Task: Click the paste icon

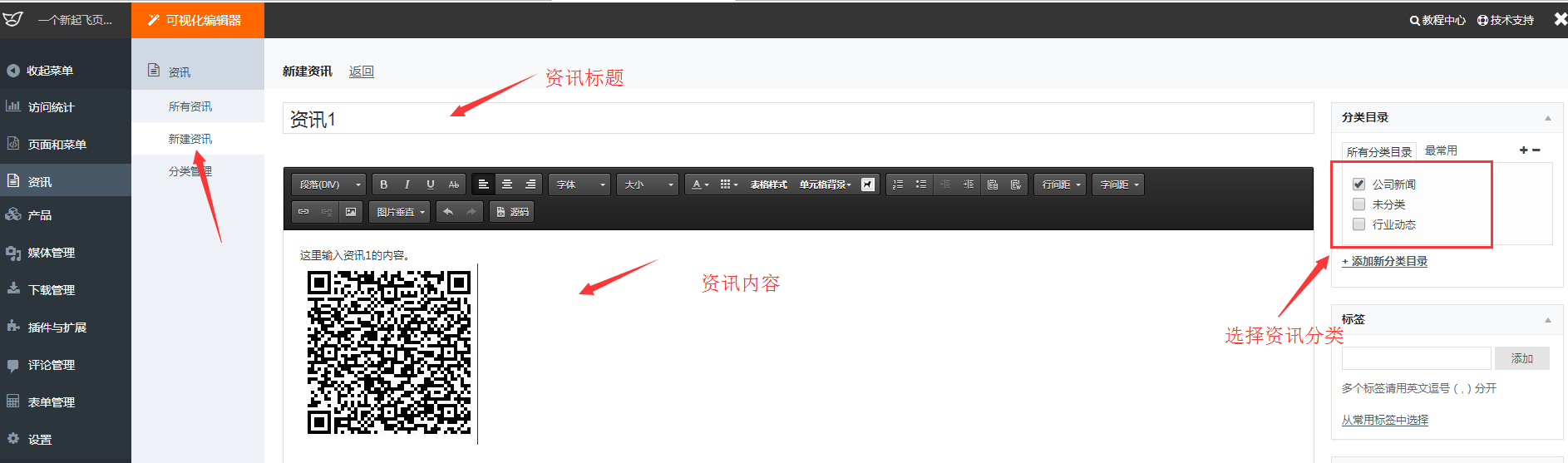Action: tap(993, 185)
